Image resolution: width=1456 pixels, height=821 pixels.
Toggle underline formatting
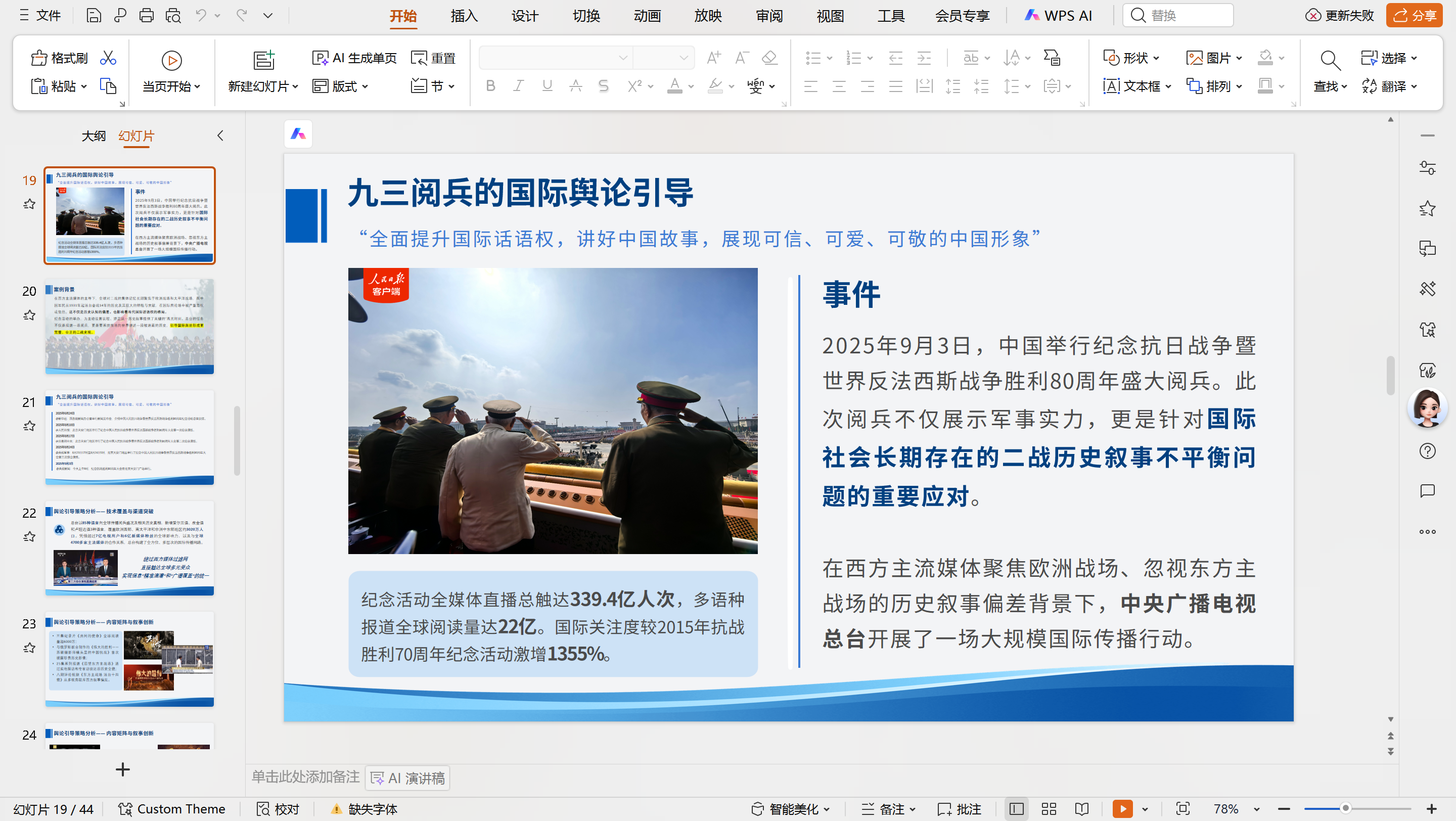[x=546, y=86]
